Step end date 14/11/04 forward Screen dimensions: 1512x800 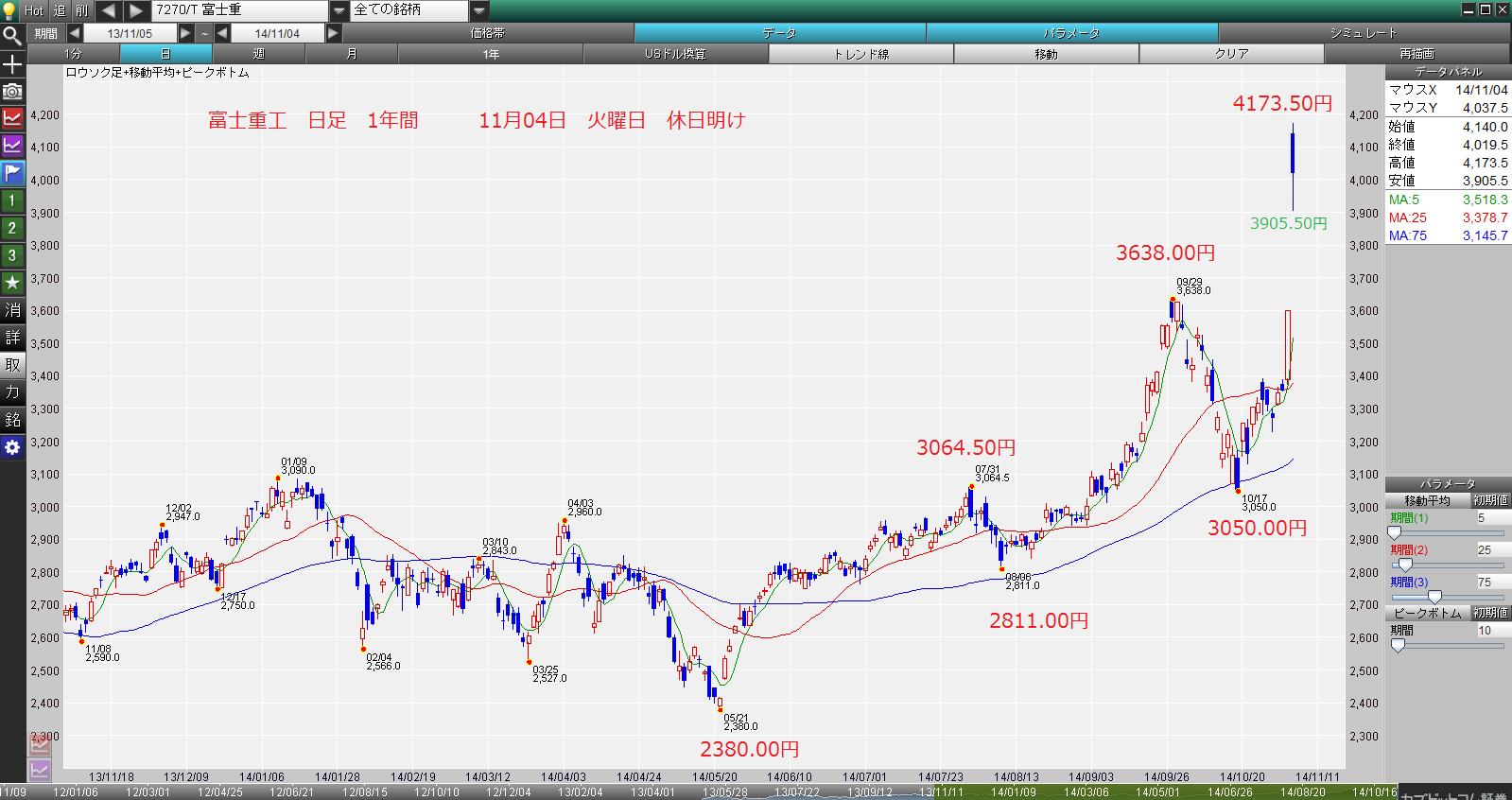pos(333,33)
